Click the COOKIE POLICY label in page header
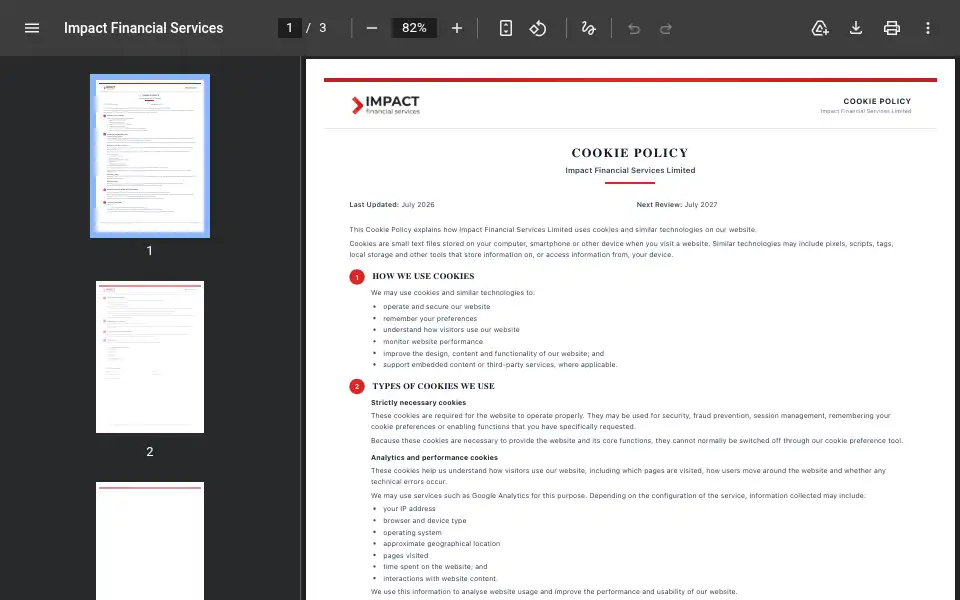The height and width of the screenshot is (600, 960). point(877,101)
